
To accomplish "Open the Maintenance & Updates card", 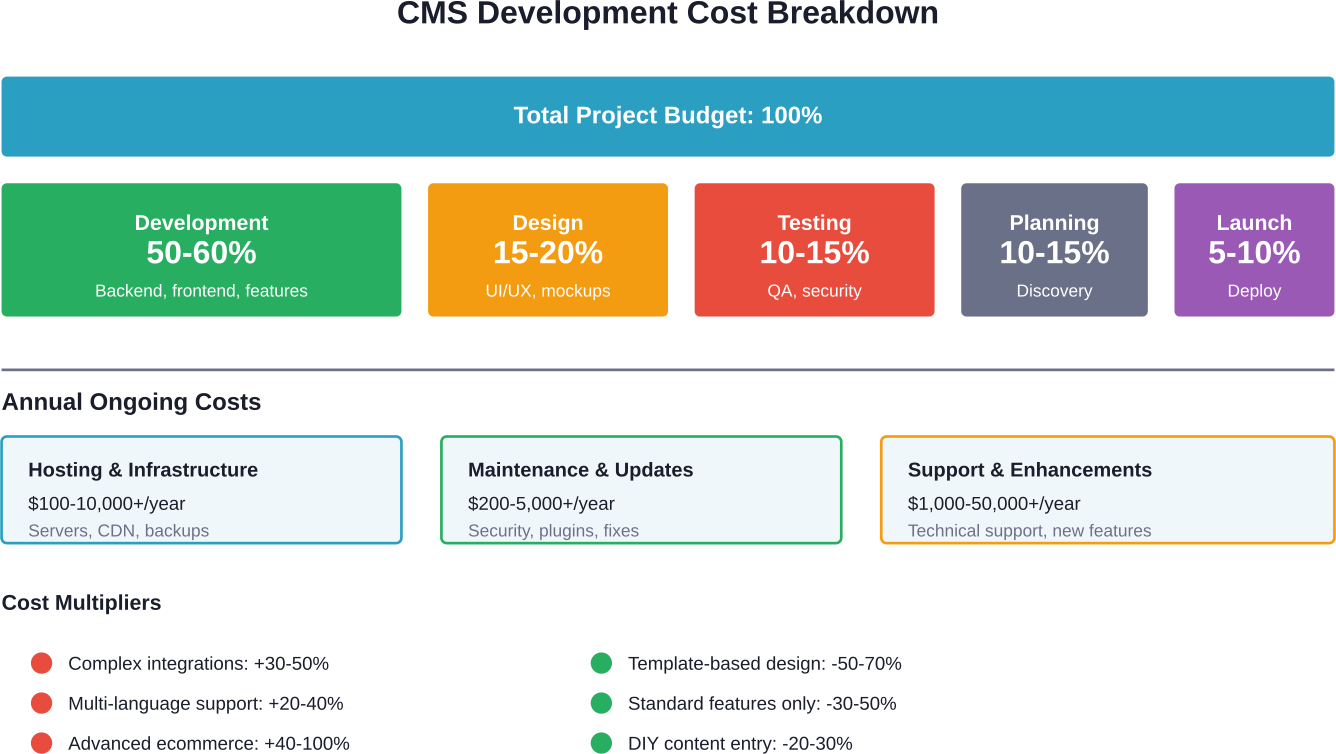I will (x=641, y=490).
